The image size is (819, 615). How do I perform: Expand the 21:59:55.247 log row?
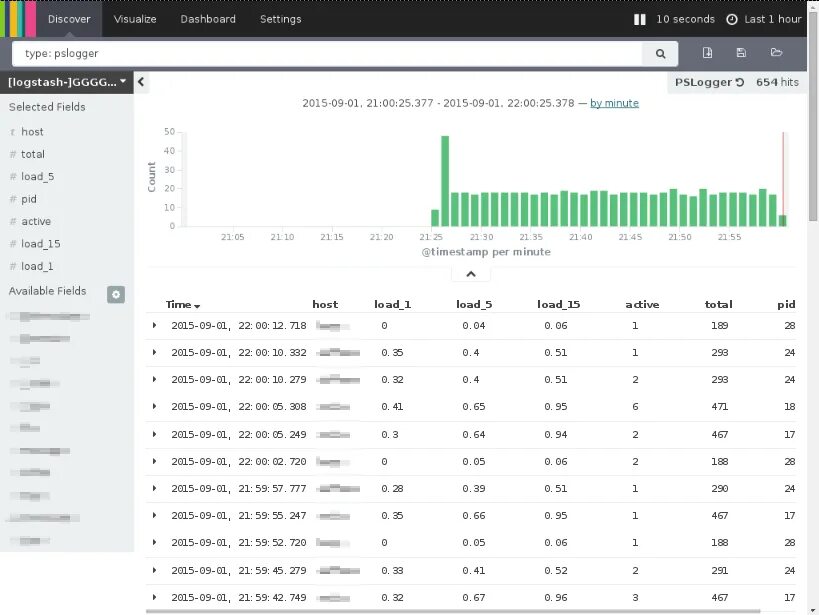click(x=154, y=516)
